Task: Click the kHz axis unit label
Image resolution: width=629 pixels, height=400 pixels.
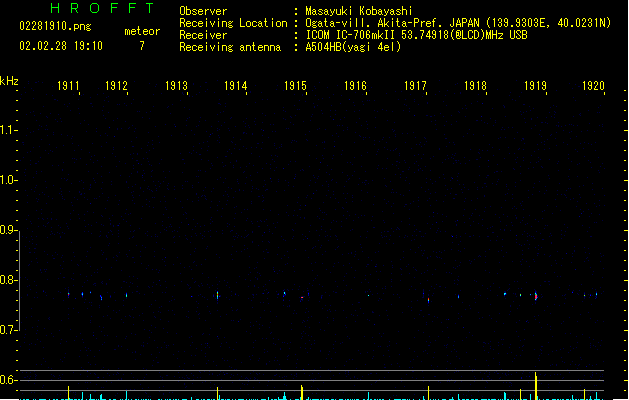Action: (9, 81)
